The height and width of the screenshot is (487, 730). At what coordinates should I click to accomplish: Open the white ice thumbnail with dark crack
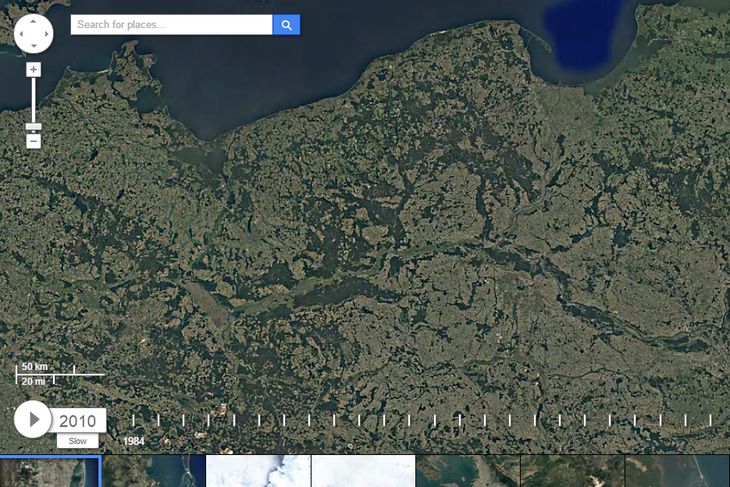[258, 471]
